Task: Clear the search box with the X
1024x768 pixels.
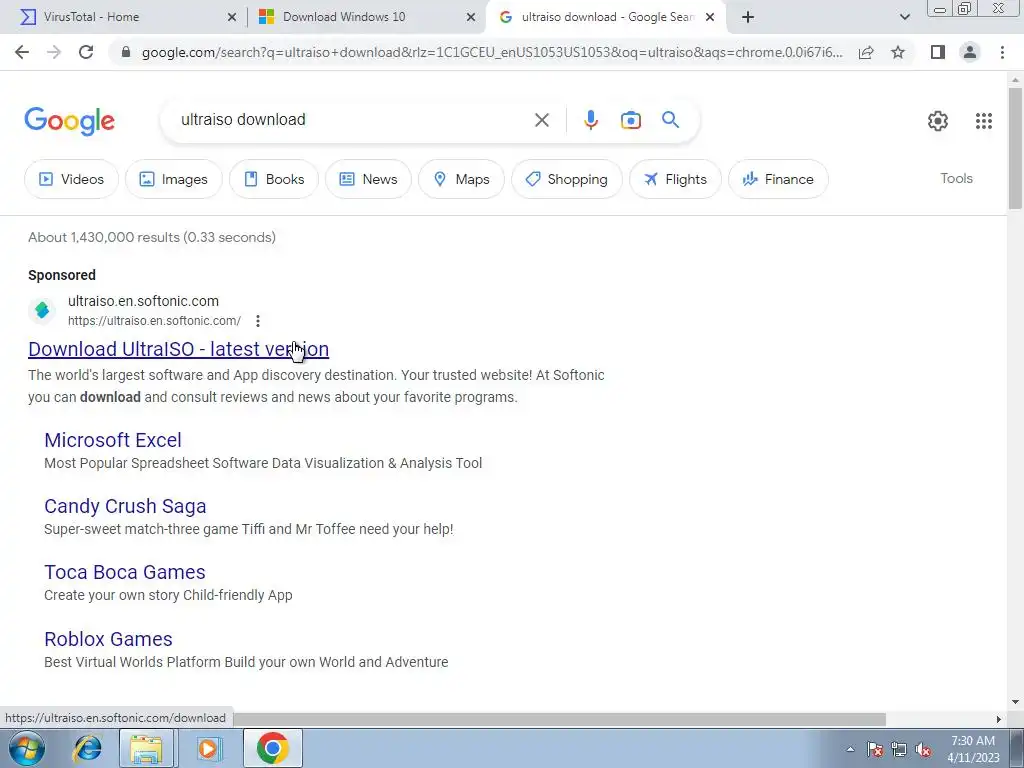Action: 541,120
